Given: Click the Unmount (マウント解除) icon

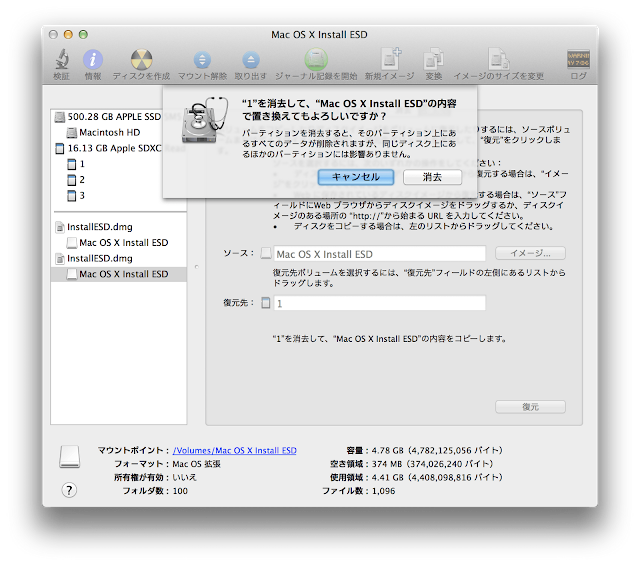Looking at the screenshot, I should (202, 60).
